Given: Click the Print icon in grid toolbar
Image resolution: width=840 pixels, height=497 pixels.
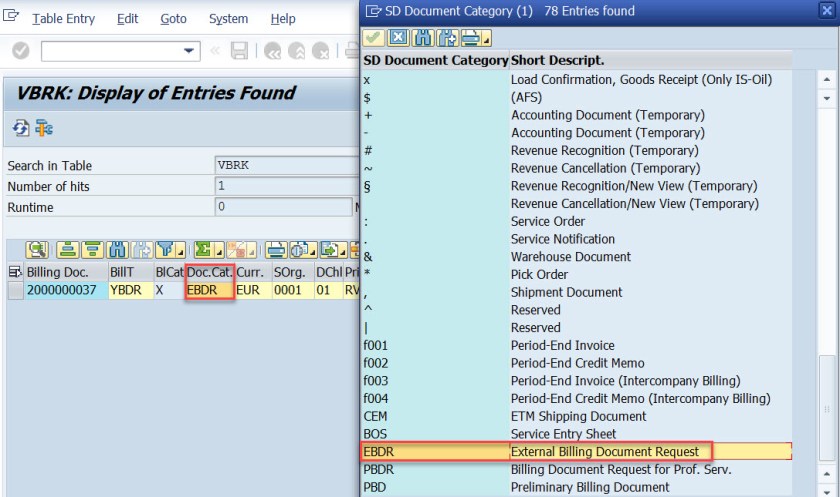Looking at the screenshot, I should (x=276, y=250).
